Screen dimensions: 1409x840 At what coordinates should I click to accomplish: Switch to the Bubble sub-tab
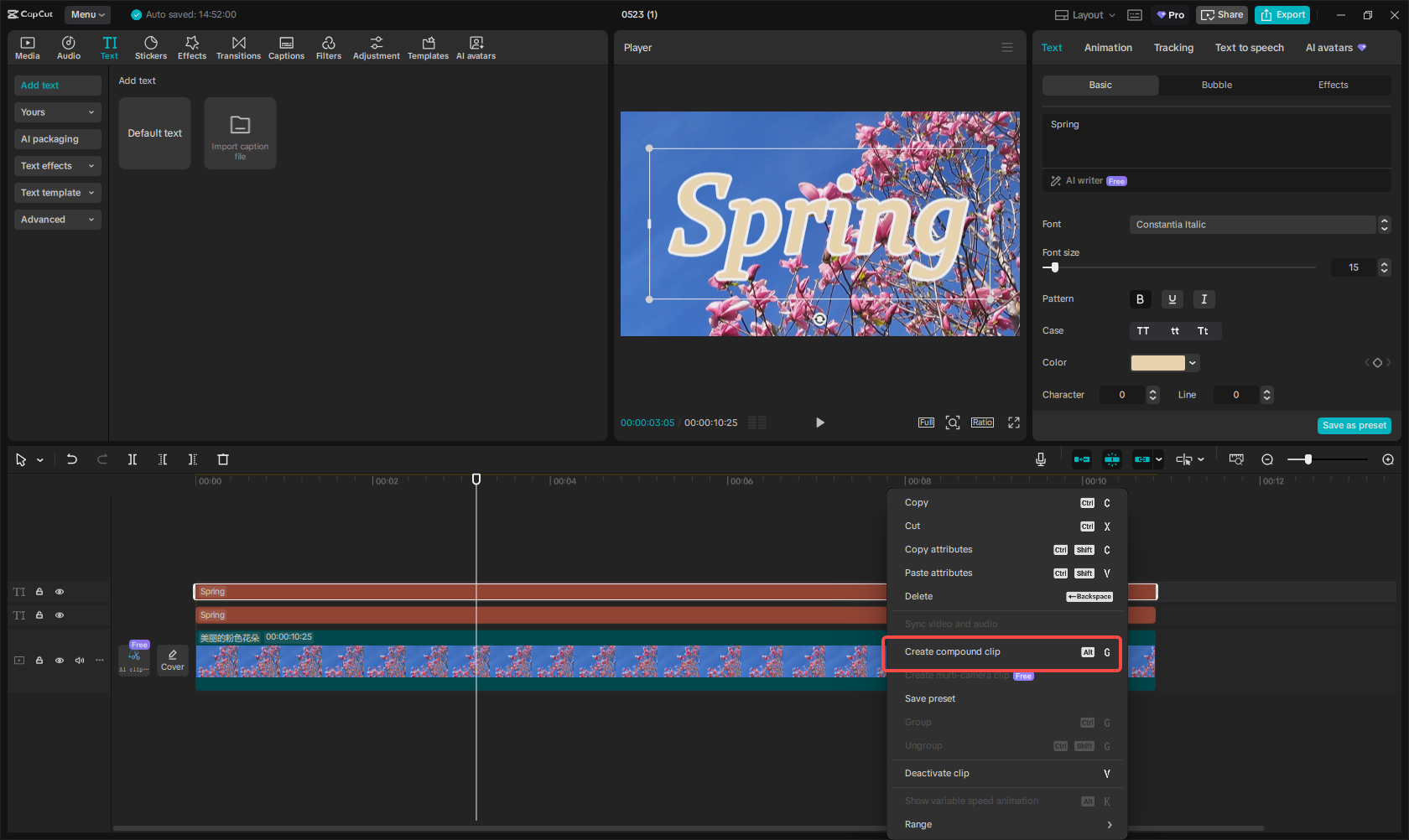pyautogui.click(x=1217, y=86)
